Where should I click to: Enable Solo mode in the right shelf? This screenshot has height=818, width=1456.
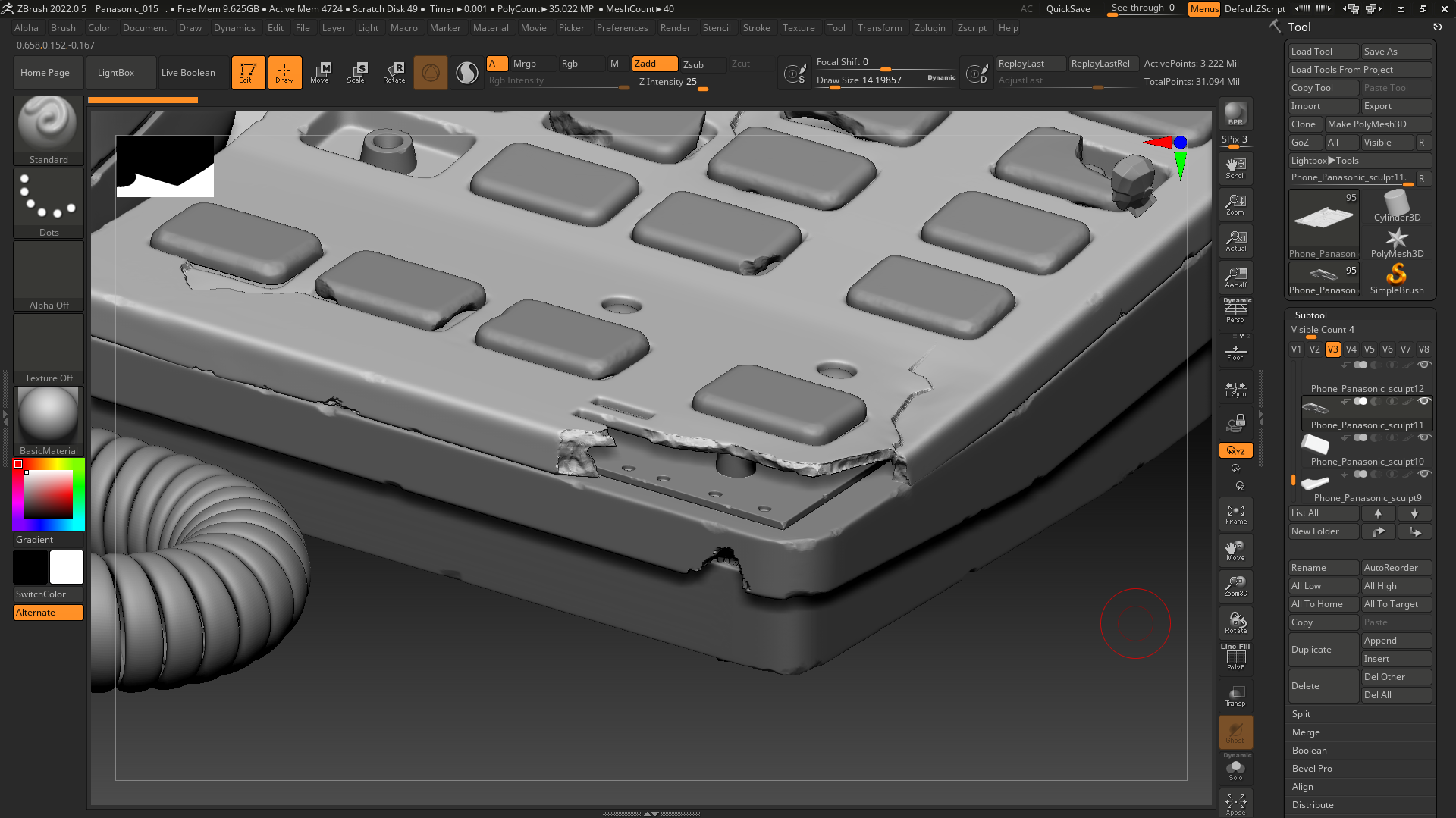1235,768
